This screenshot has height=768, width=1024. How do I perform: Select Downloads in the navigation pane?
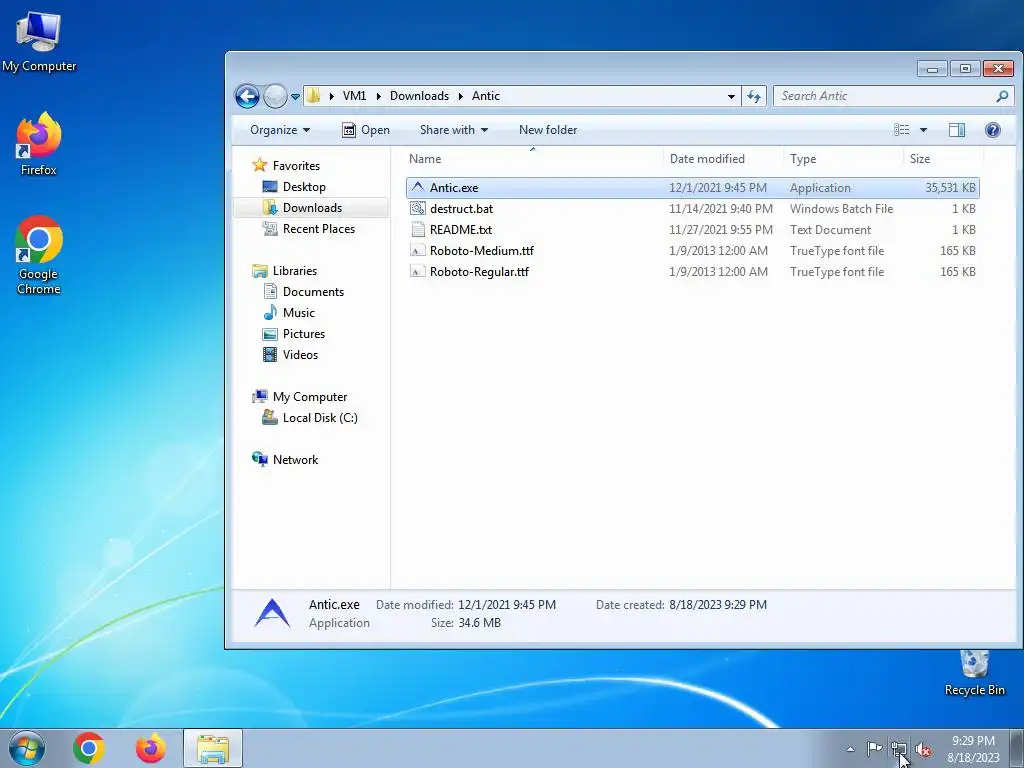point(312,208)
